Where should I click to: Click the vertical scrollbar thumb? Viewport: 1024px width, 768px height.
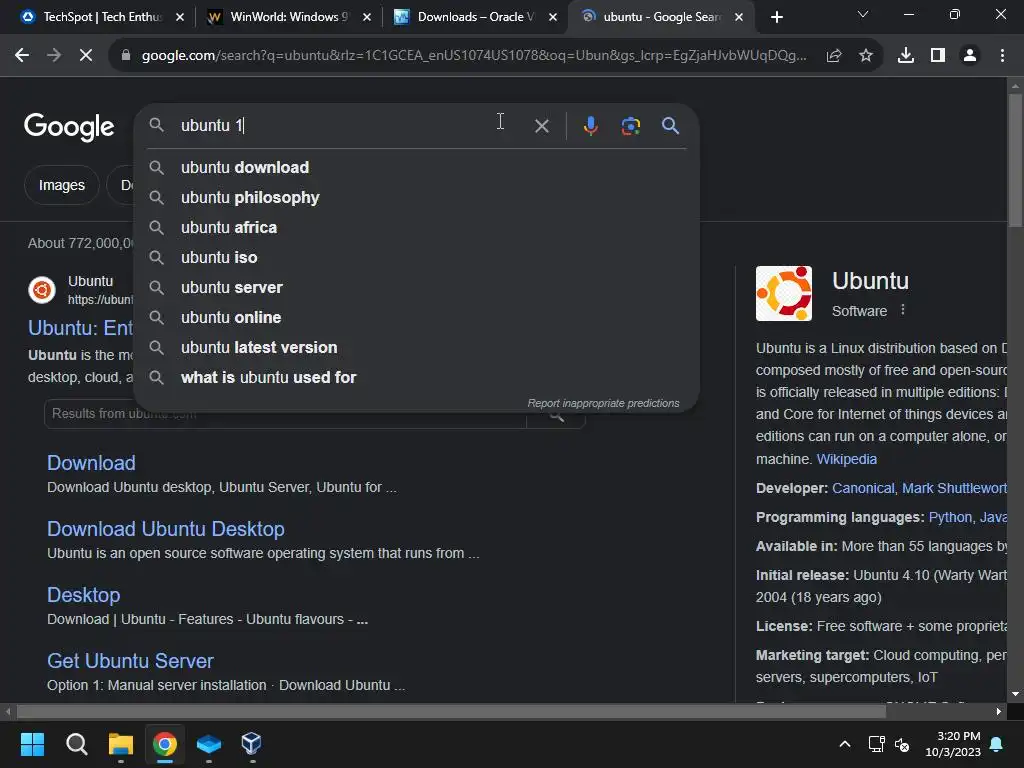(x=1015, y=160)
